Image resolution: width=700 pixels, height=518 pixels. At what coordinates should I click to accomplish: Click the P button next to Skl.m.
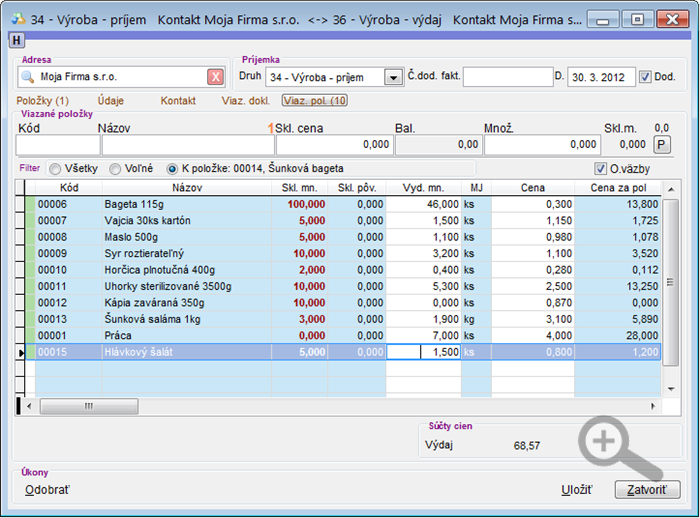pyautogui.click(x=661, y=144)
